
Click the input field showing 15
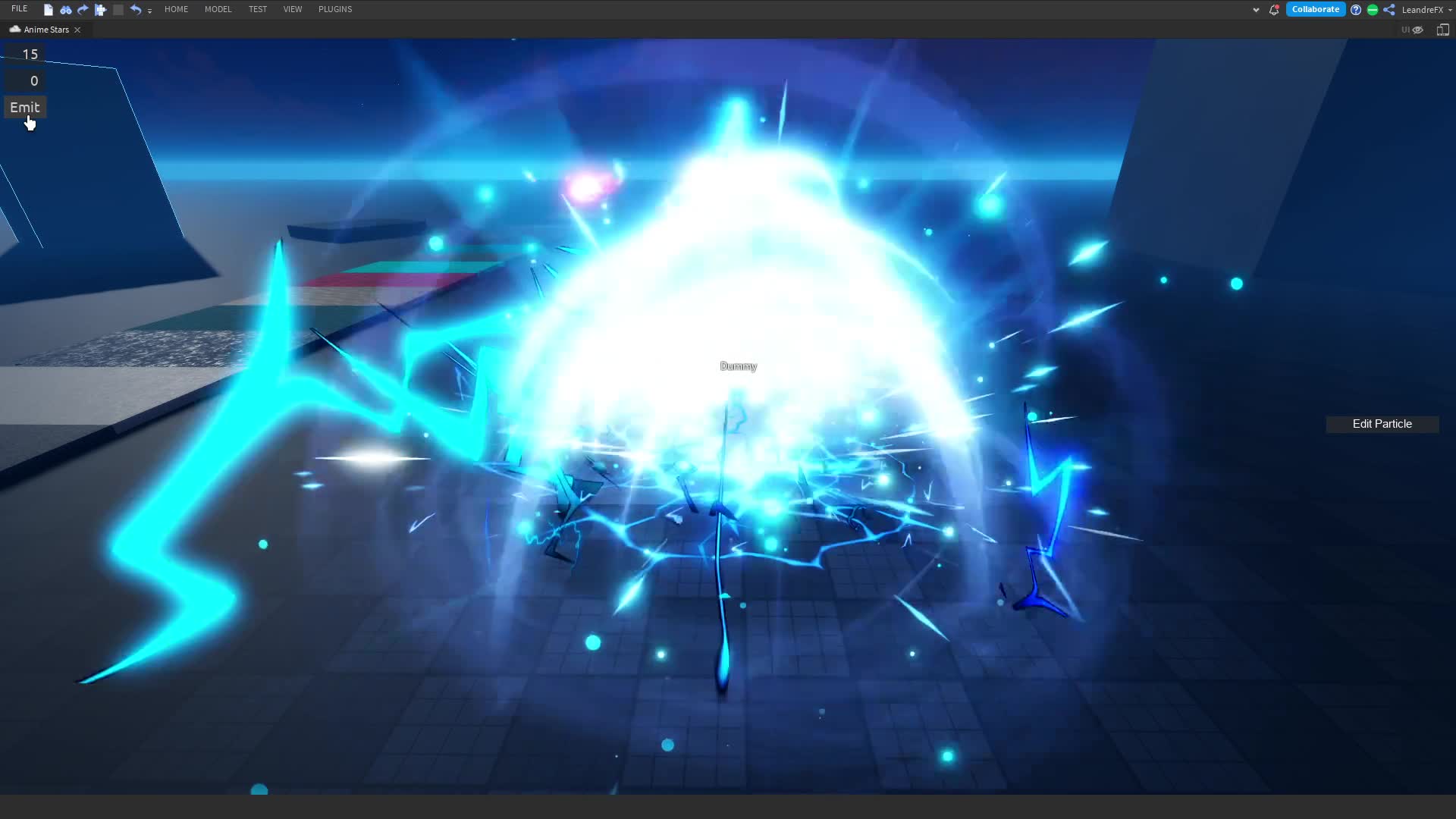coord(26,55)
